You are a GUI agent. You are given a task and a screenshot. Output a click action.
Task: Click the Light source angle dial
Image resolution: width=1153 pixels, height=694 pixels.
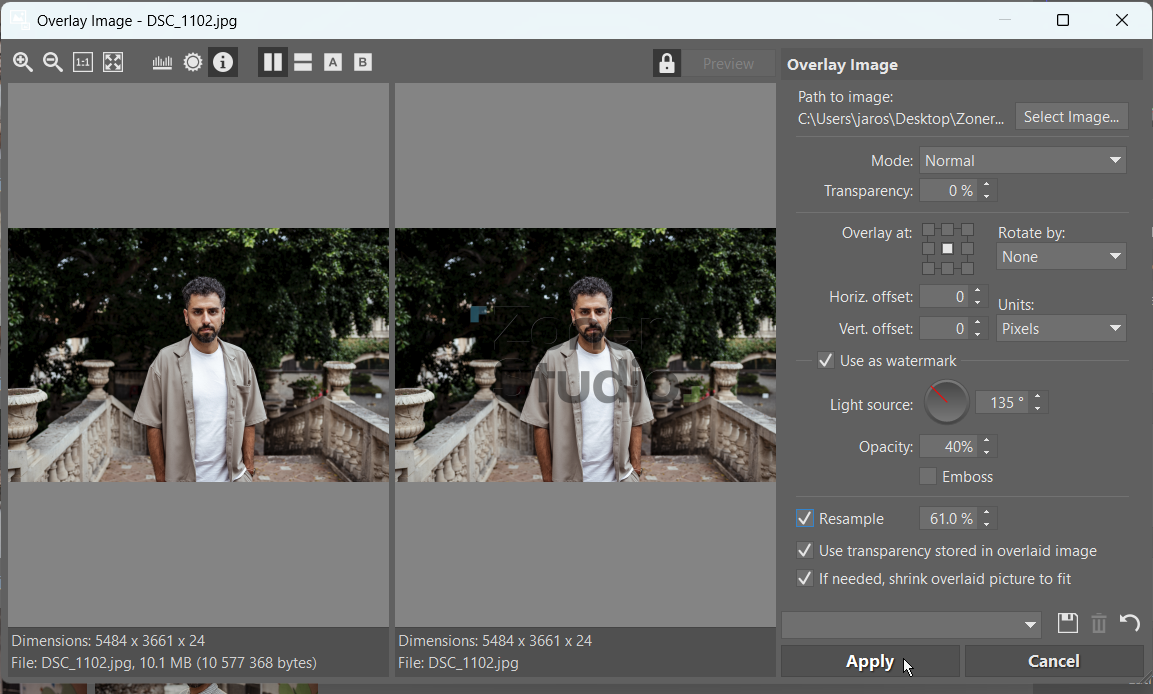[x=946, y=403]
